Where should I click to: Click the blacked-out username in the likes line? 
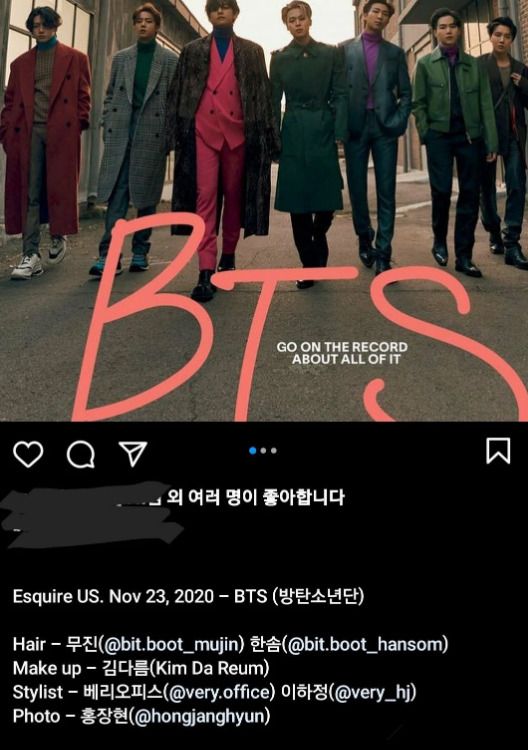click(86, 497)
